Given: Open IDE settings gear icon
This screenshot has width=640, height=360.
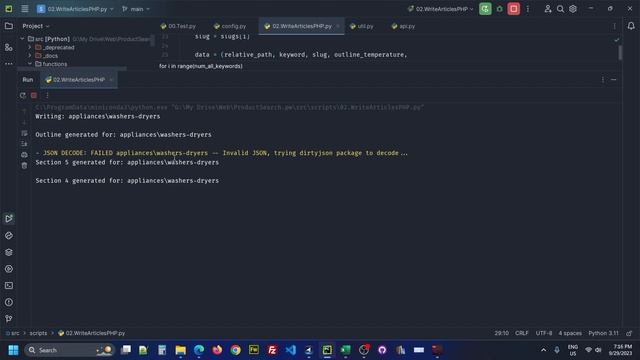Looking at the screenshot, I should tap(573, 9).
